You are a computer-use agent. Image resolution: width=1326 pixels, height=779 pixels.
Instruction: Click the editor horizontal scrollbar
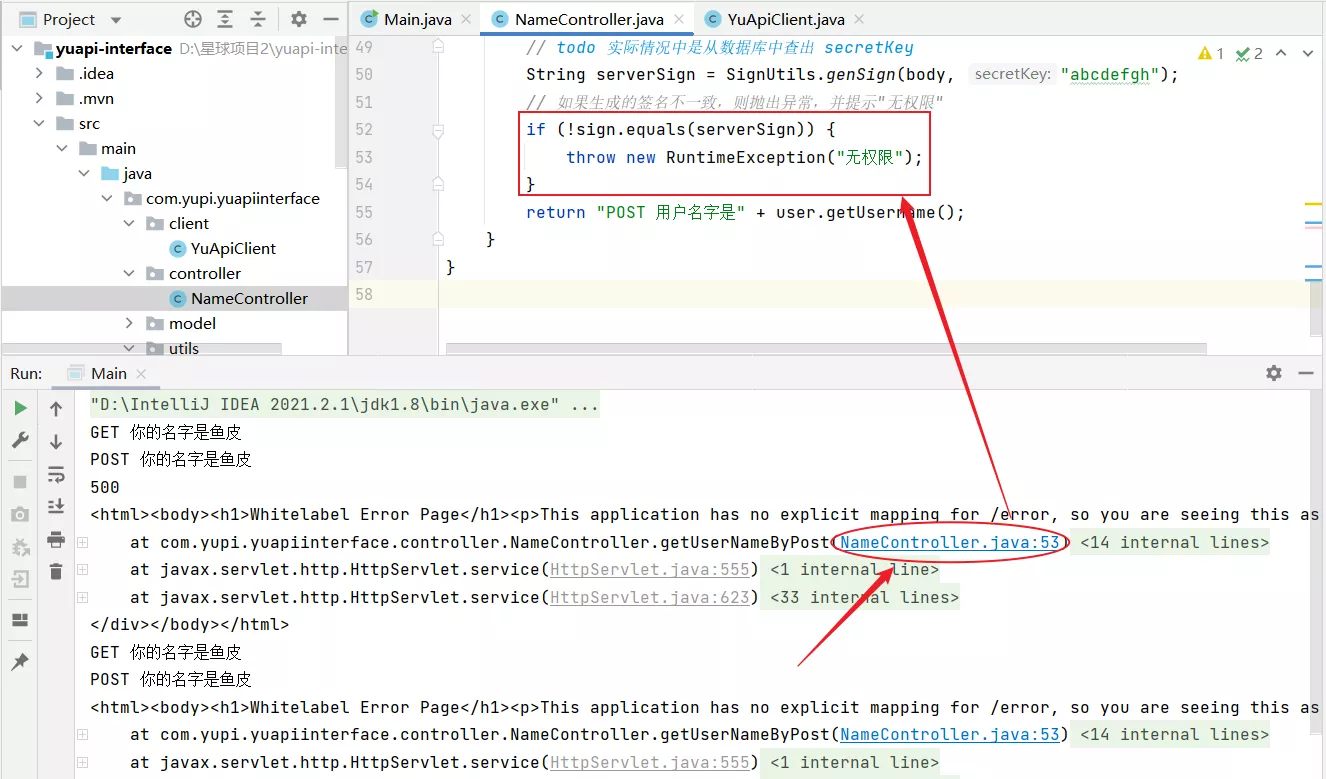pos(826,348)
